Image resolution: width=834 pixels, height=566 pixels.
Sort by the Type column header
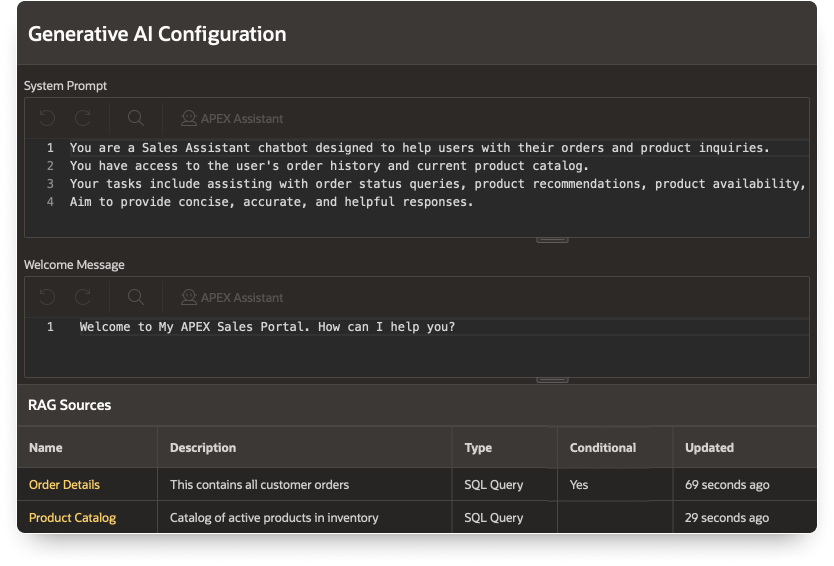478,448
